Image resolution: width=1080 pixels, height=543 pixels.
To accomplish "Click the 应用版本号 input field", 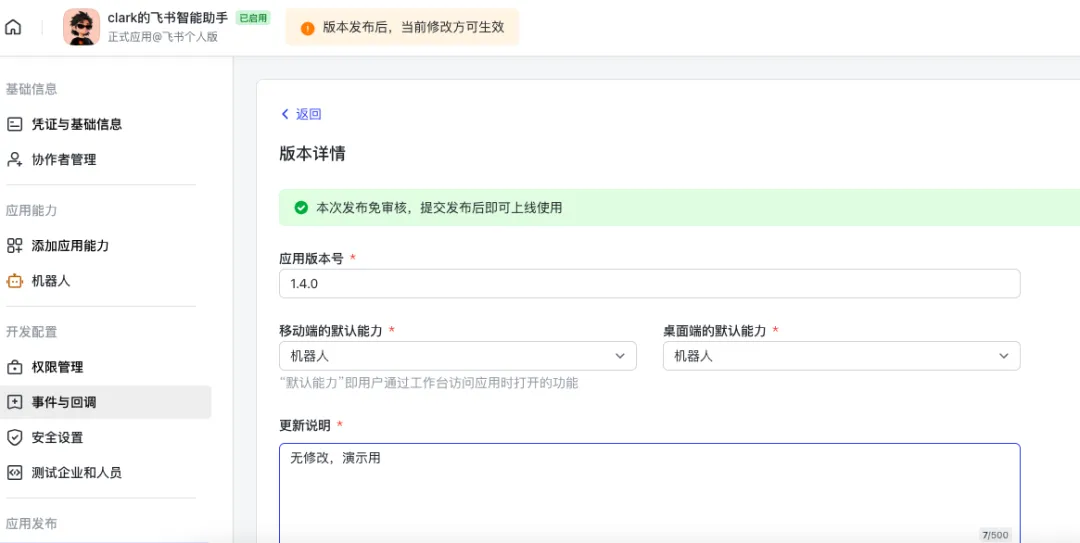I will click(649, 284).
